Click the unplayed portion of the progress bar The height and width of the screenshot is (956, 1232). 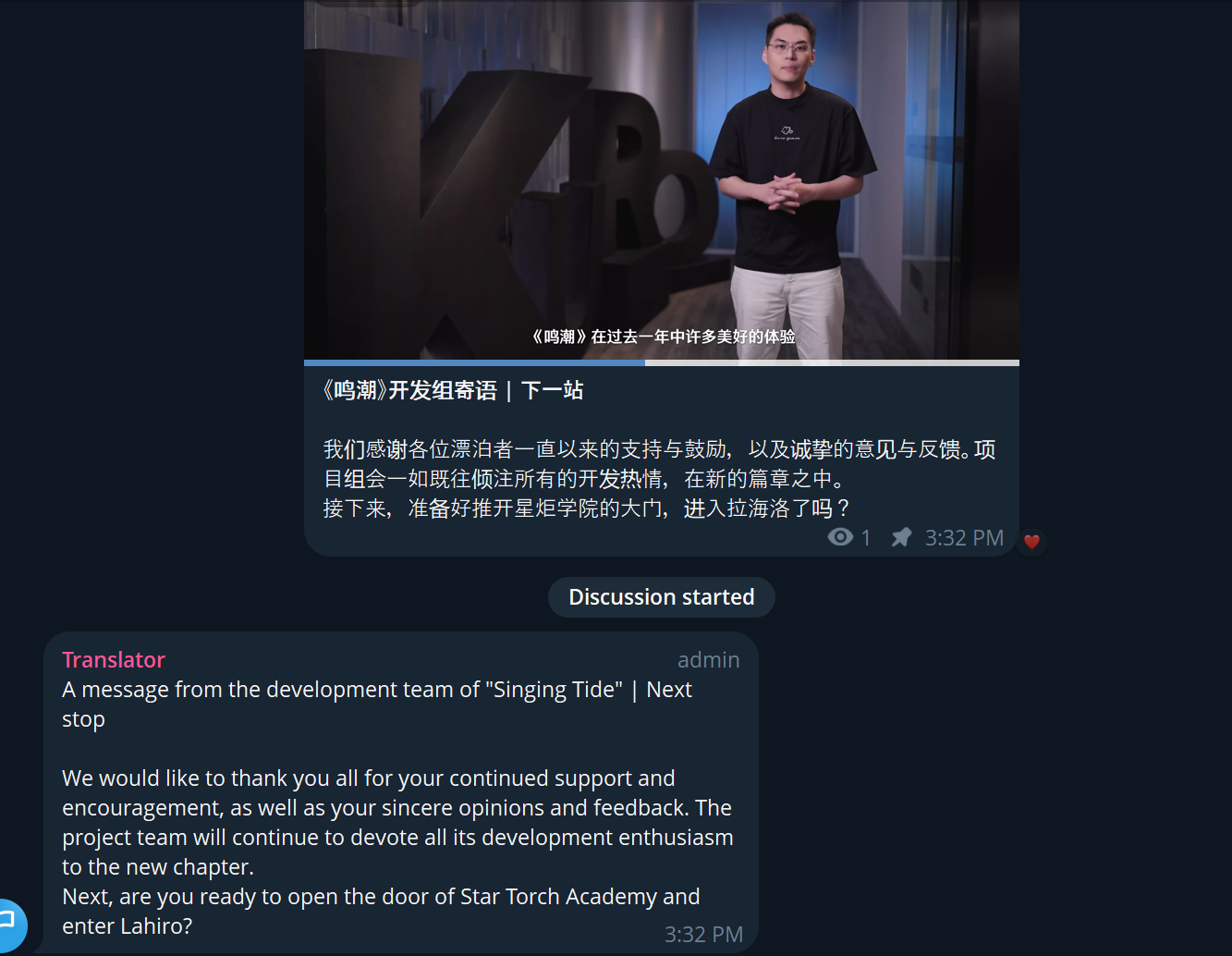point(832,362)
